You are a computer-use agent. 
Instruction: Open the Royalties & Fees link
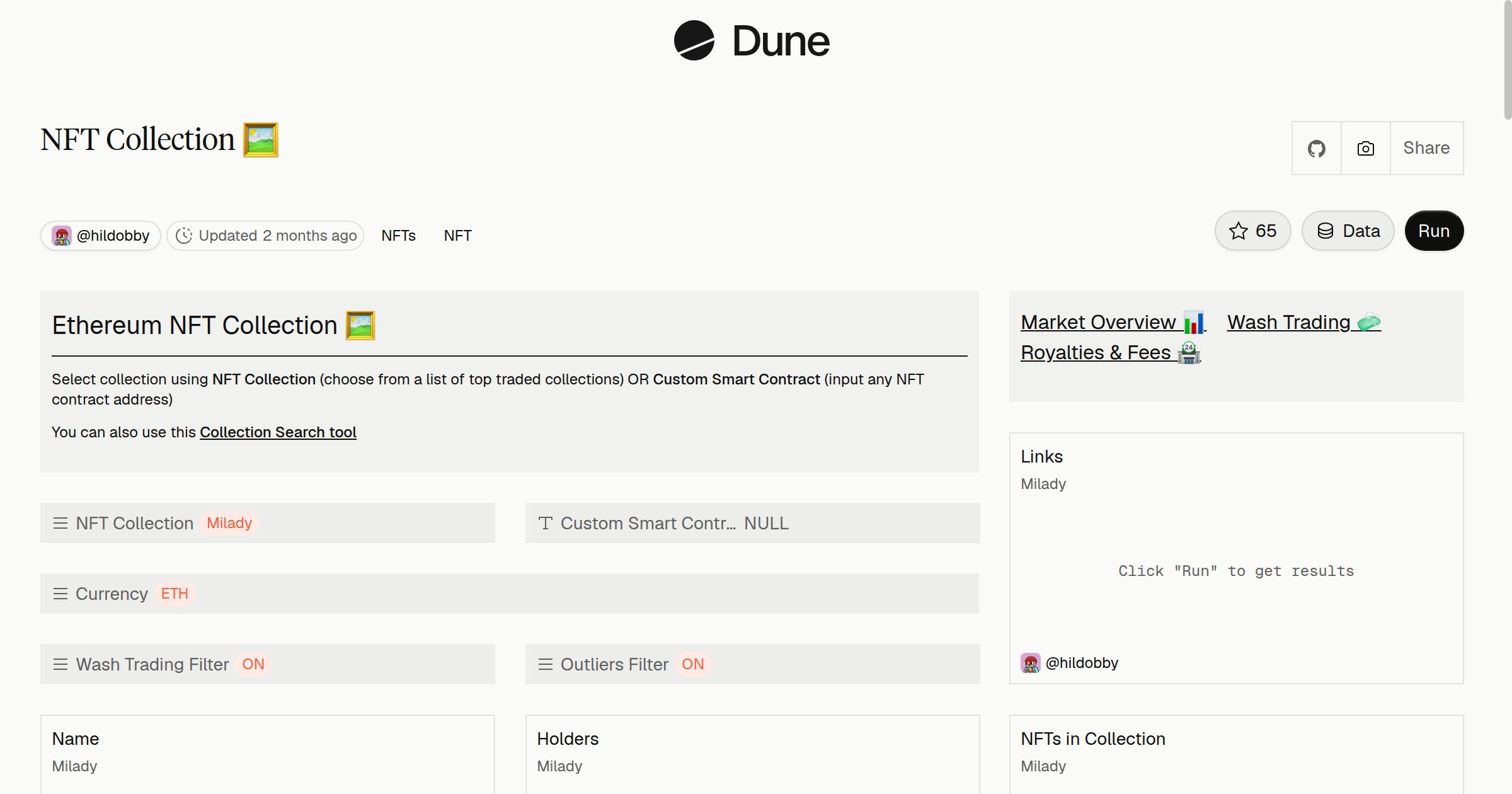[x=1111, y=352]
